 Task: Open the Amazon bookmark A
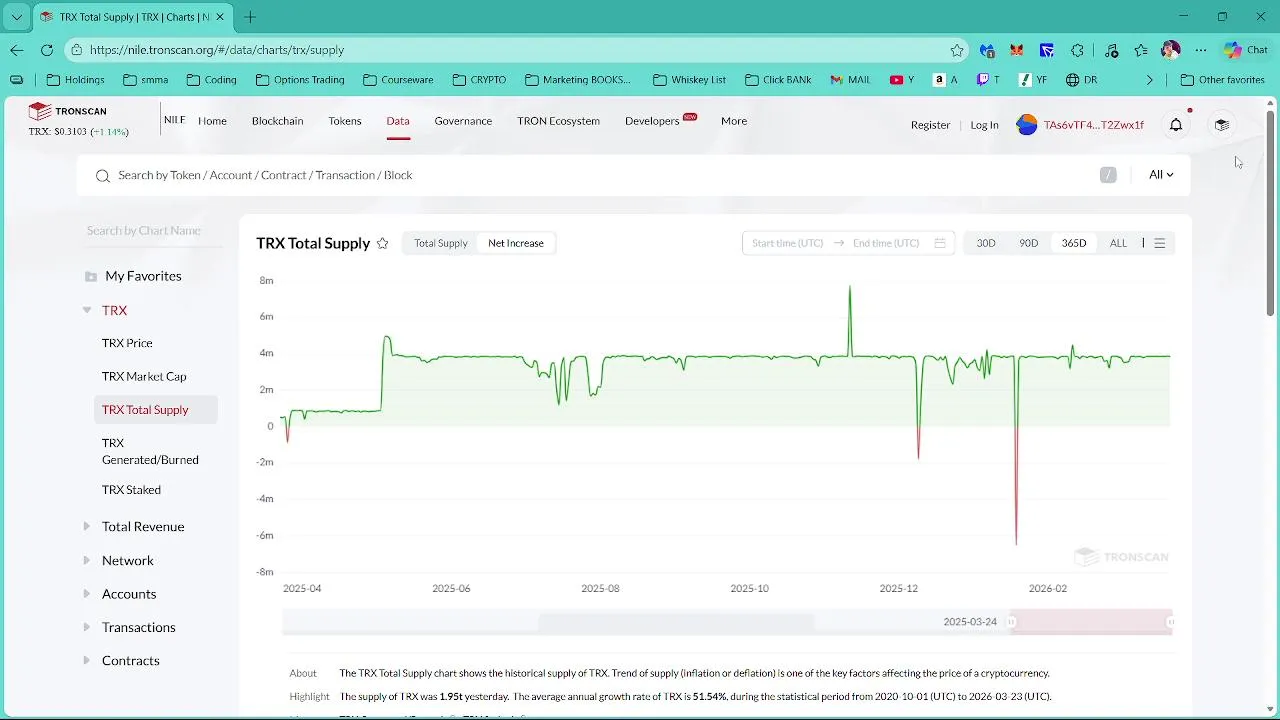click(945, 80)
